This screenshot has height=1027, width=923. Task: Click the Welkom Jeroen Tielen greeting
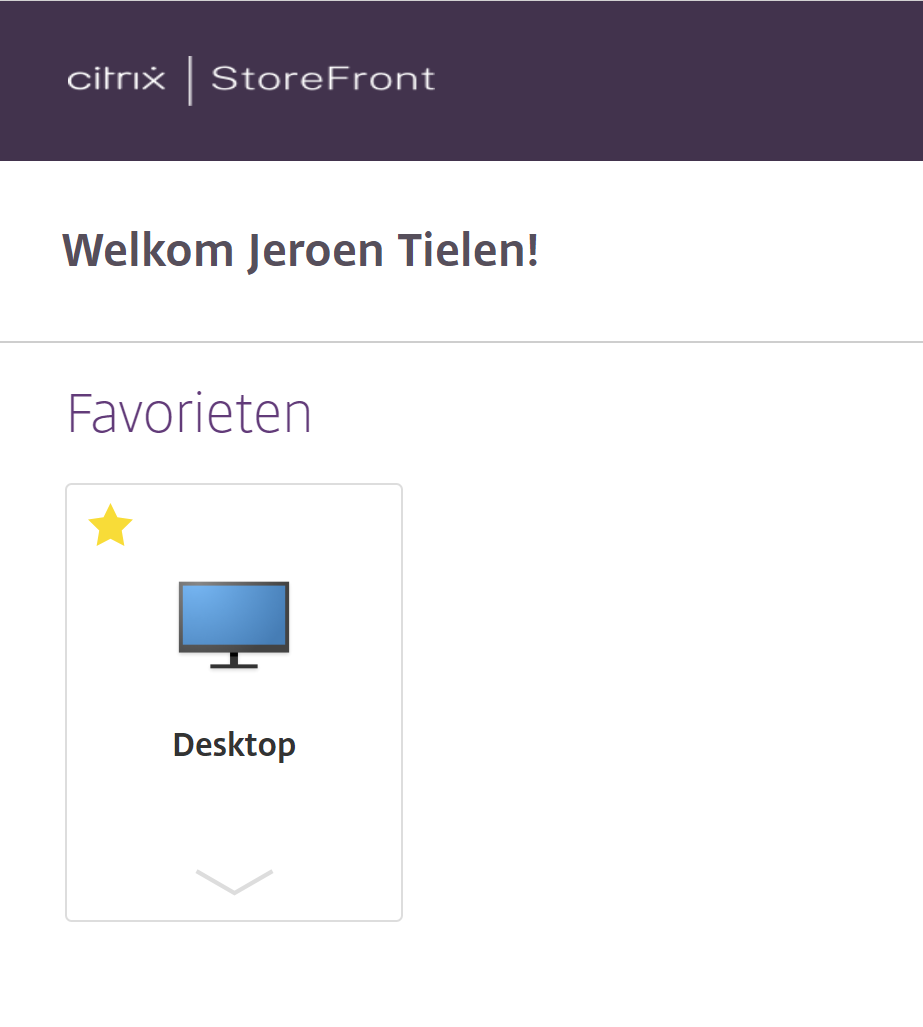pyautogui.click(x=300, y=251)
